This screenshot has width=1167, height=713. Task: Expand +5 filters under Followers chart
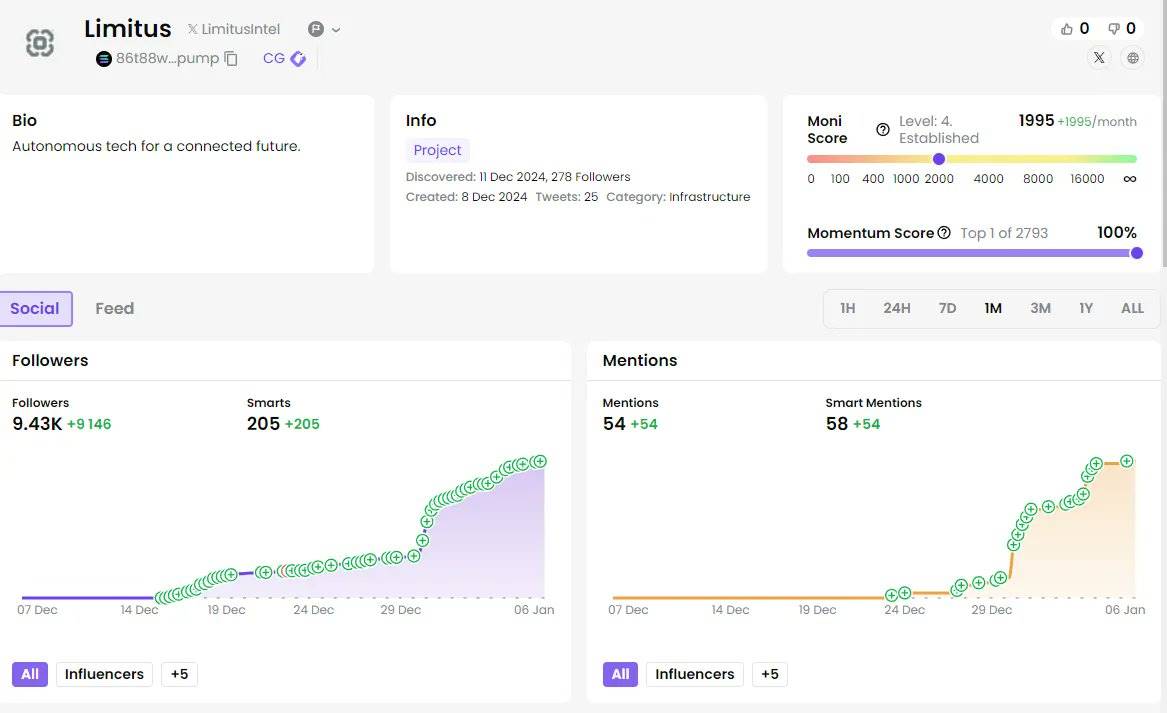click(x=179, y=674)
